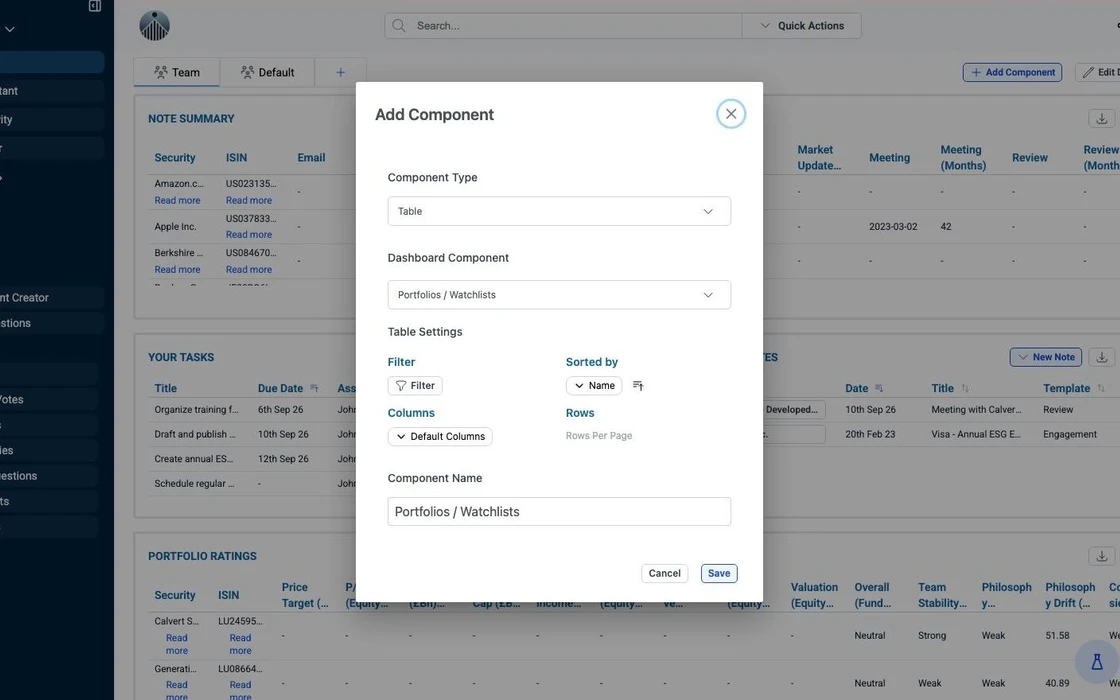Collapse the sidebar with the panel icon
Viewport: 1120px width, 700px height.
coord(94,6)
